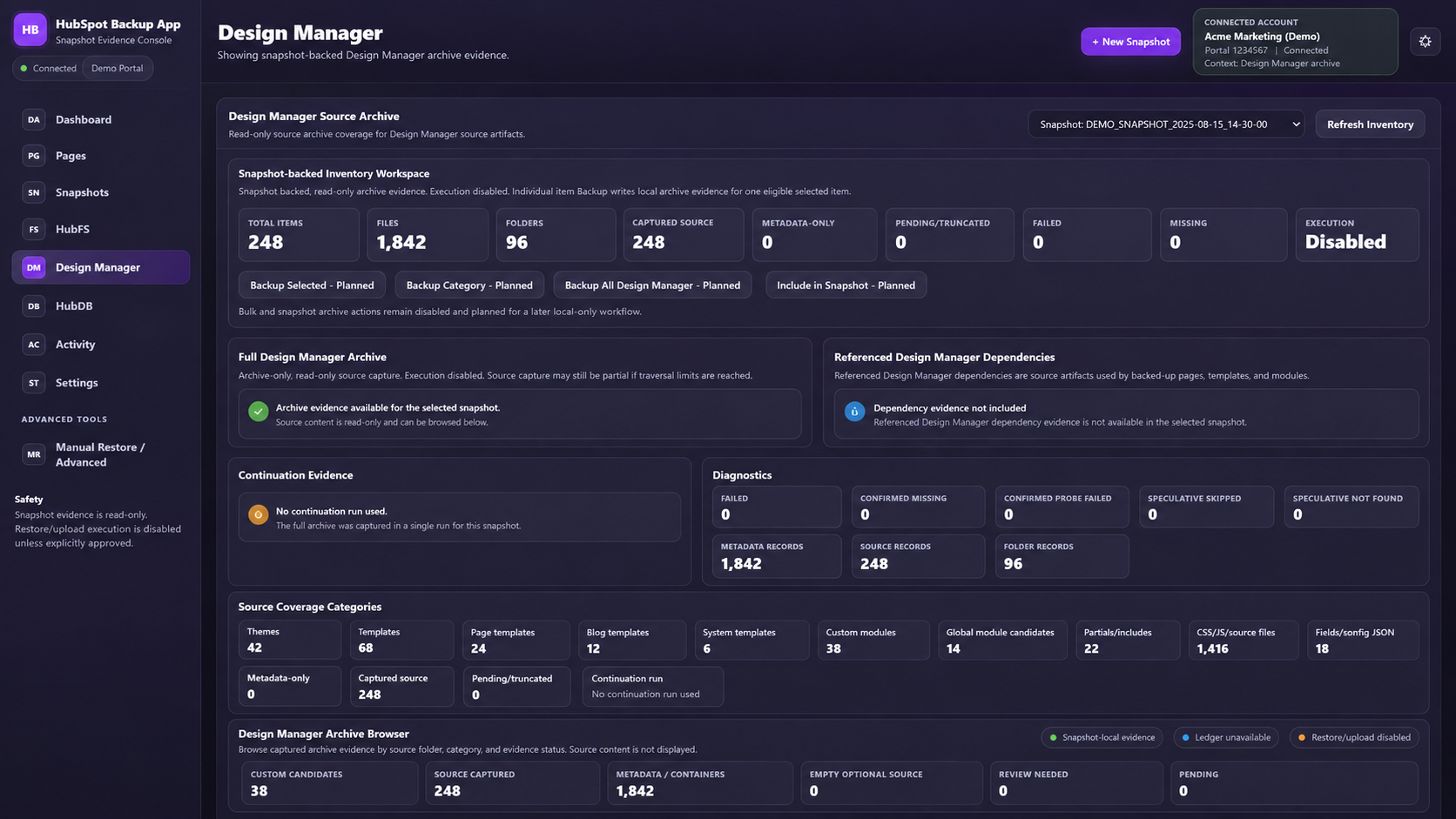This screenshot has height=819, width=1456.
Task: Click the Source Captured 248 browser card
Action: coord(513,782)
